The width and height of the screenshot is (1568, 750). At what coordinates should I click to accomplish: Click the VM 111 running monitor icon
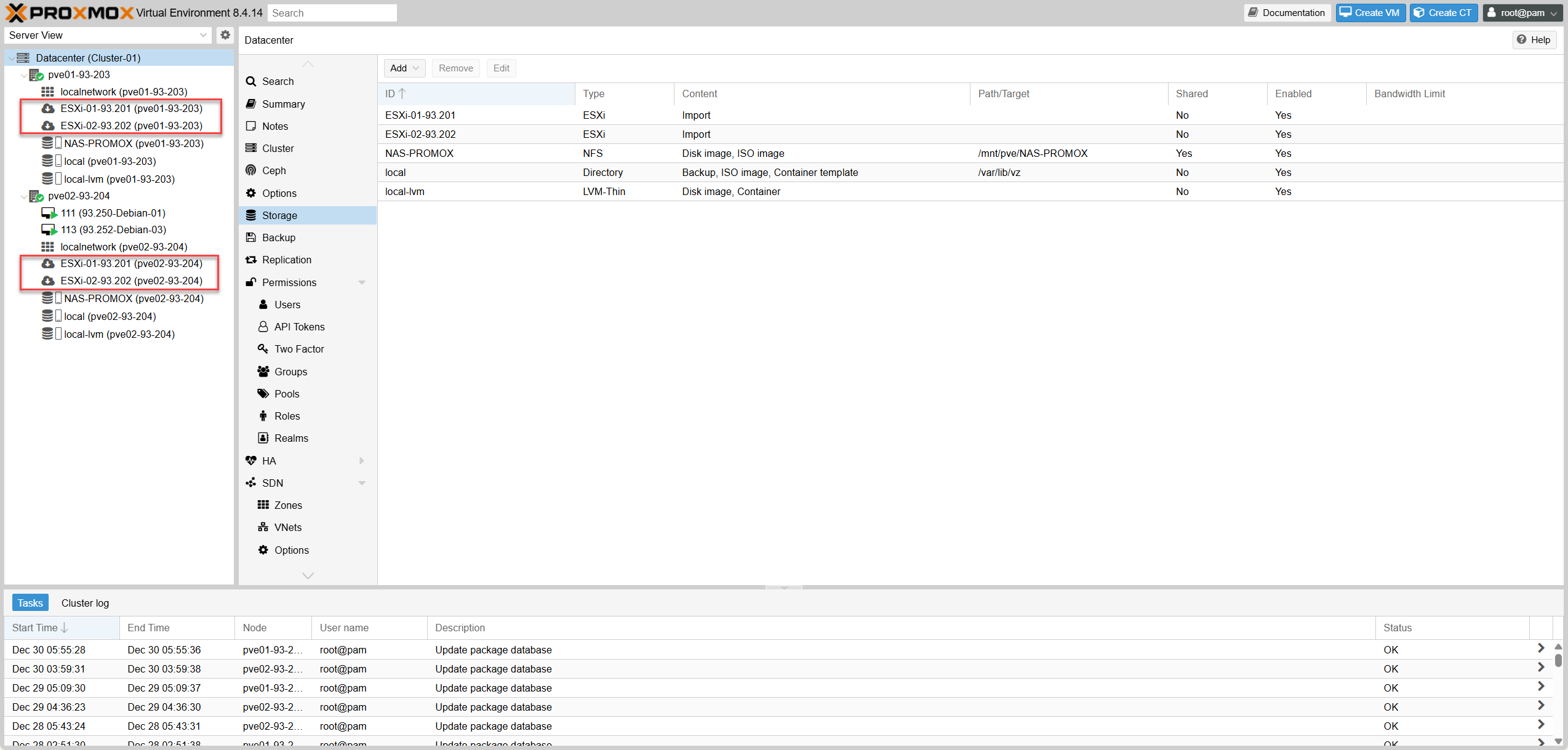point(49,213)
